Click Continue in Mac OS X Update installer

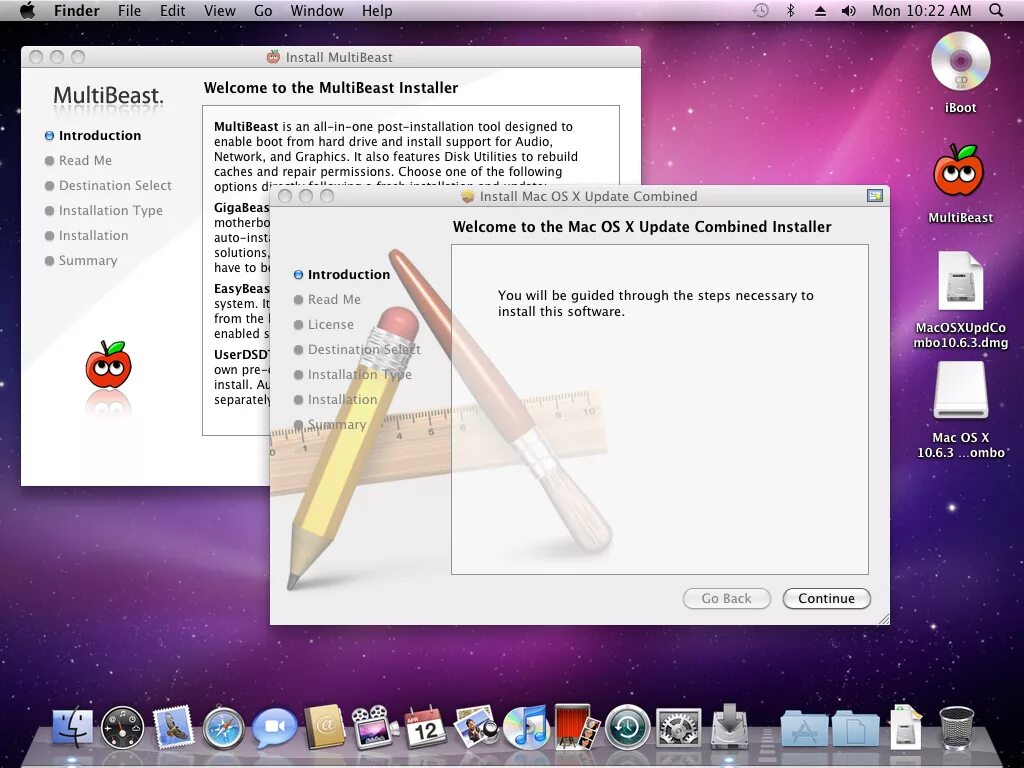point(826,598)
